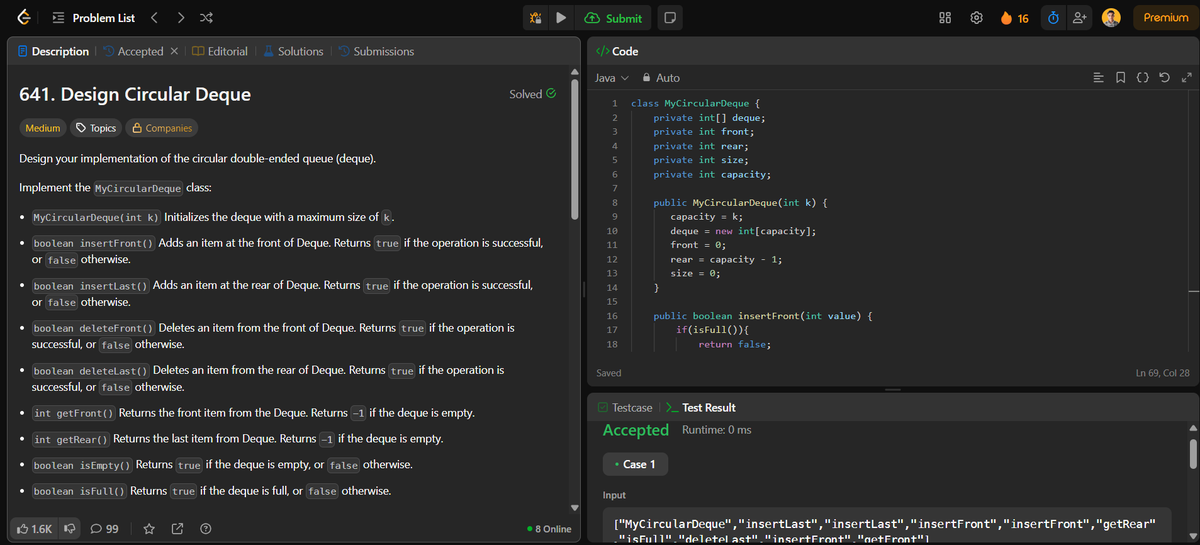Open settings gear icon

click(x=978, y=18)
